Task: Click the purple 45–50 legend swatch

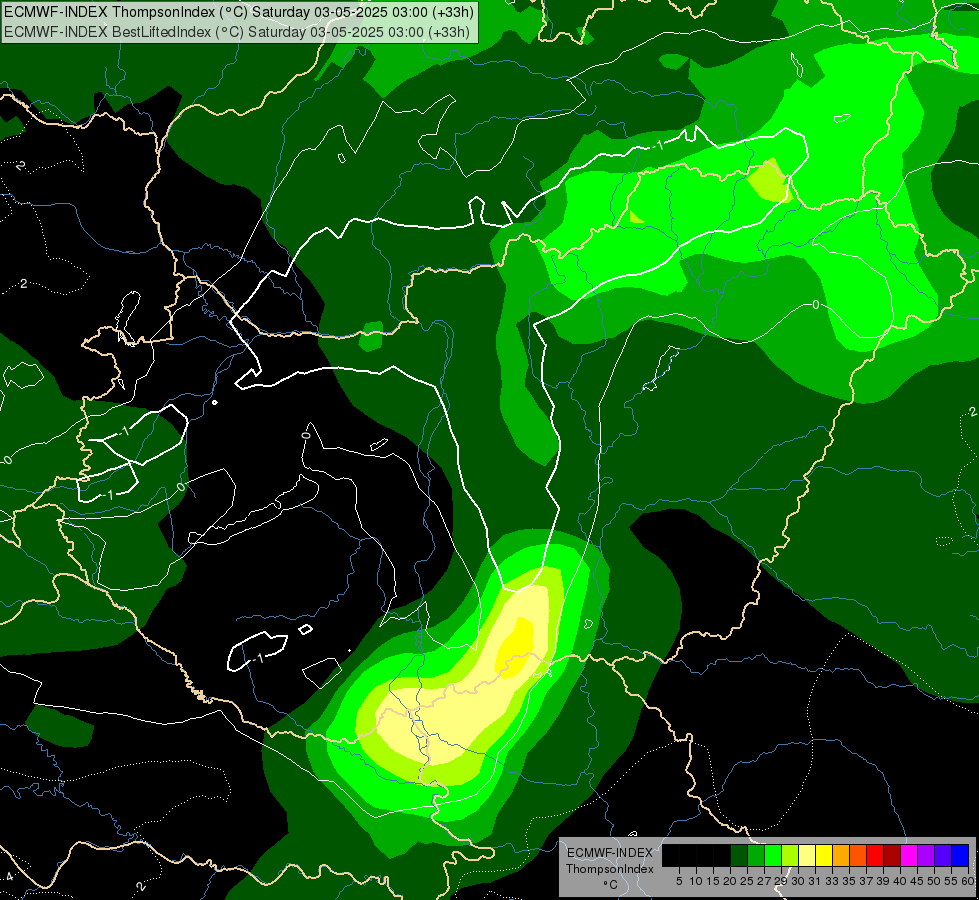Action: click(x=926, y=855)
